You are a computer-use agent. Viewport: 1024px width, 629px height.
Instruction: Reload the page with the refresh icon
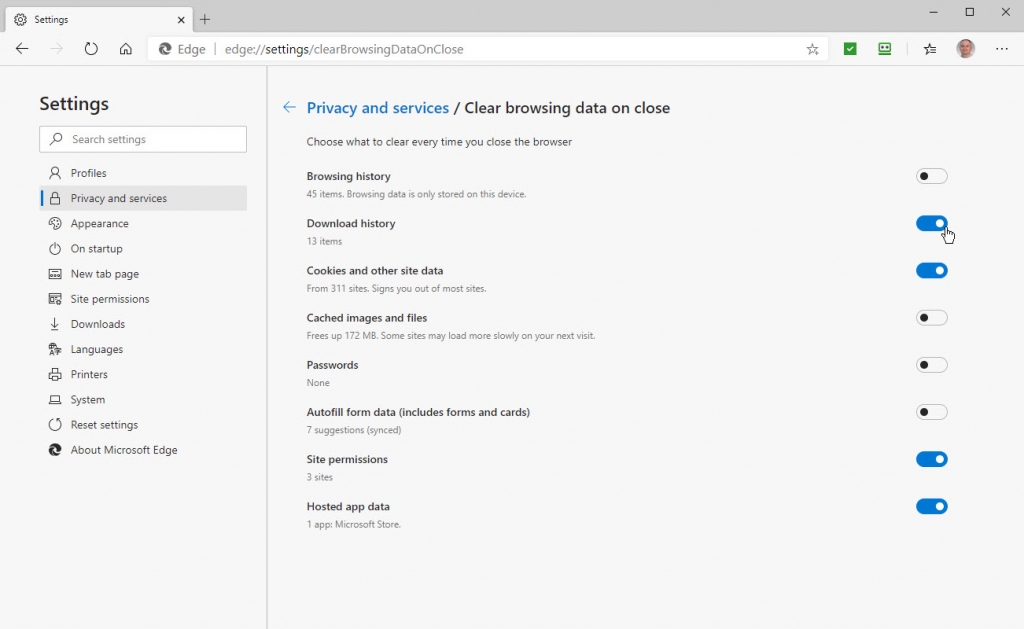pos(91,48)
